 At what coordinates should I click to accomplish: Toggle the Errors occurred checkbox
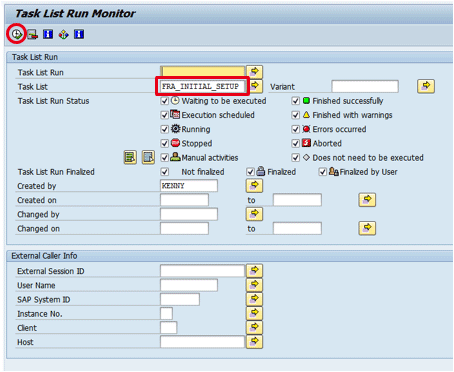pos(295,129)
